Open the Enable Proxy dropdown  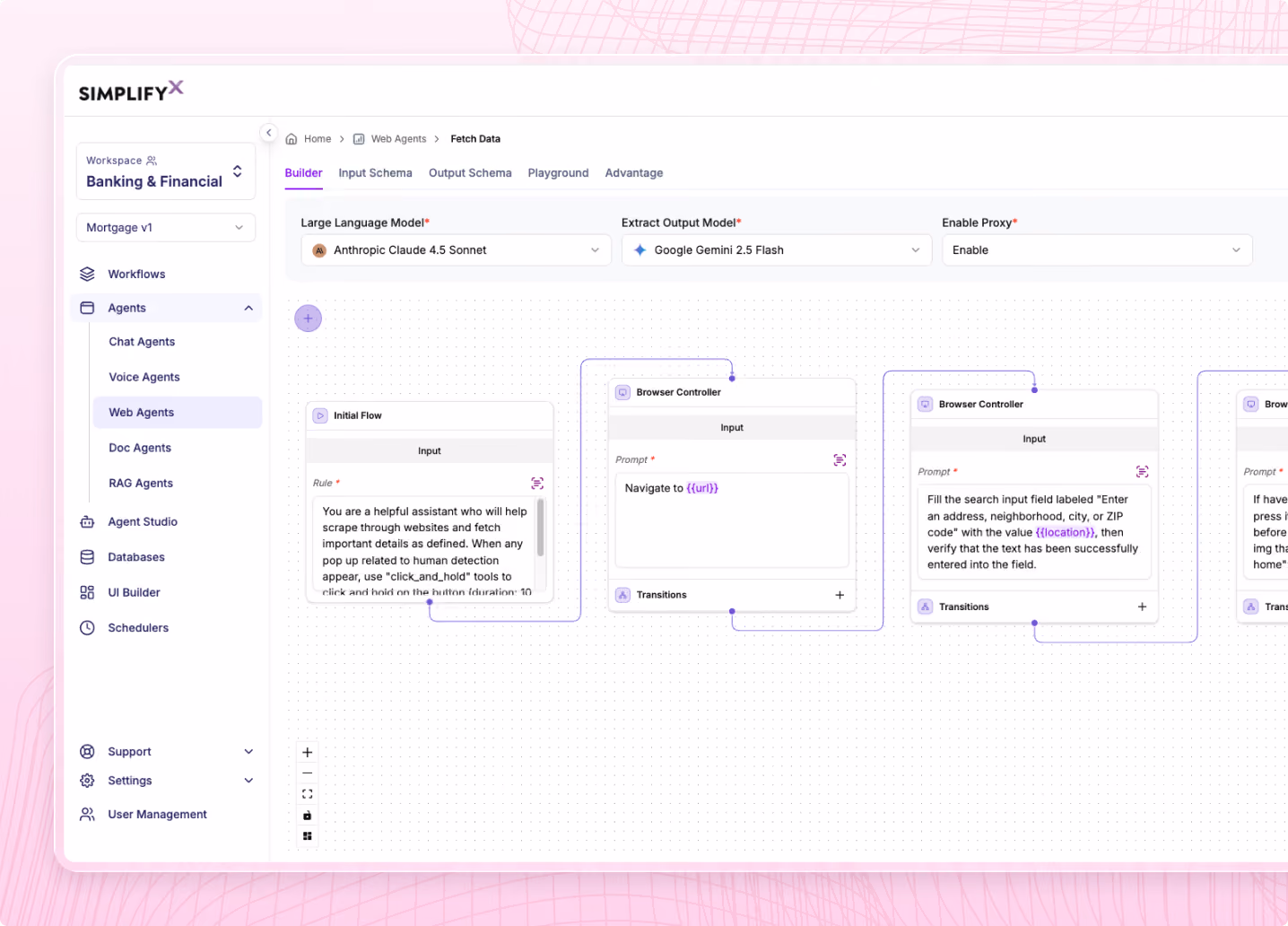[x=1097, y=250]
